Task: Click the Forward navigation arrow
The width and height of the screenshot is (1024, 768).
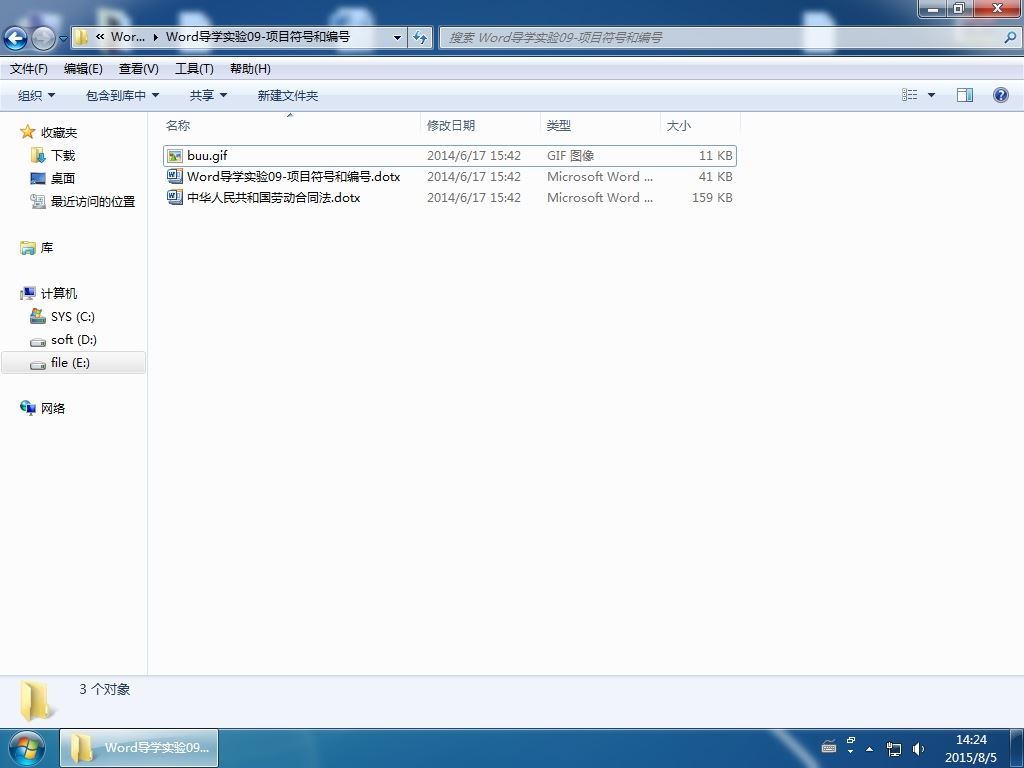Action: coord(43,39)
